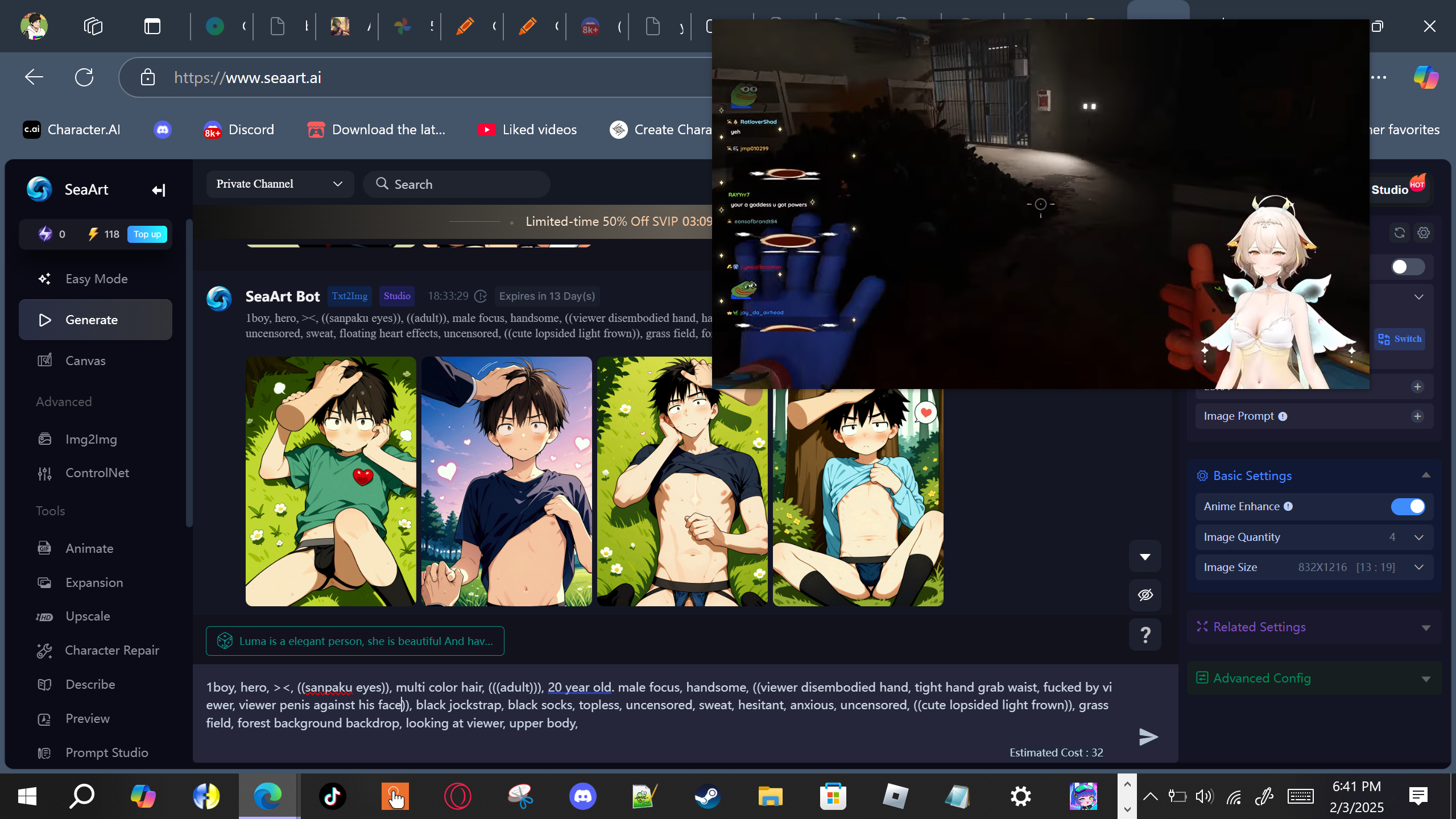Open the Image Size dropdown
The width and height of the screenshot is (1456, 819).
pyautogui.click(x=1314, y=567)
